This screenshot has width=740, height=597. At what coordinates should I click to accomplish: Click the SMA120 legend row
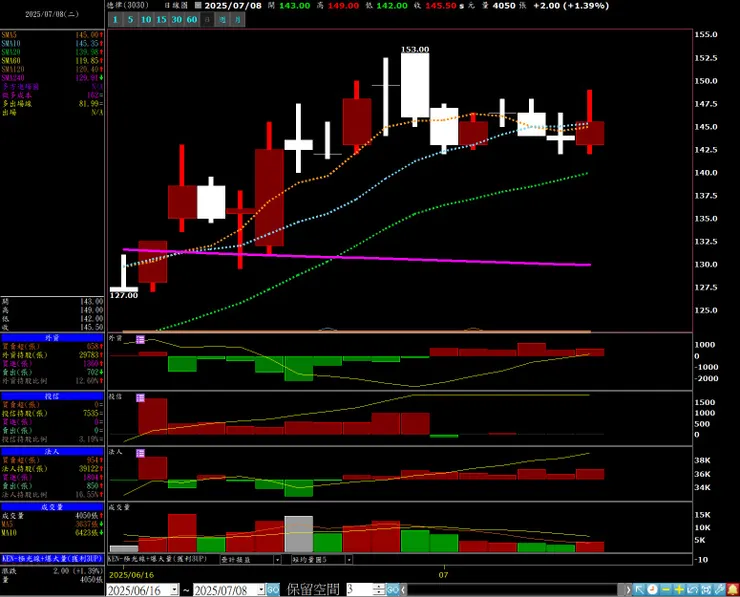pyautogui.click(x=52, y=69)
